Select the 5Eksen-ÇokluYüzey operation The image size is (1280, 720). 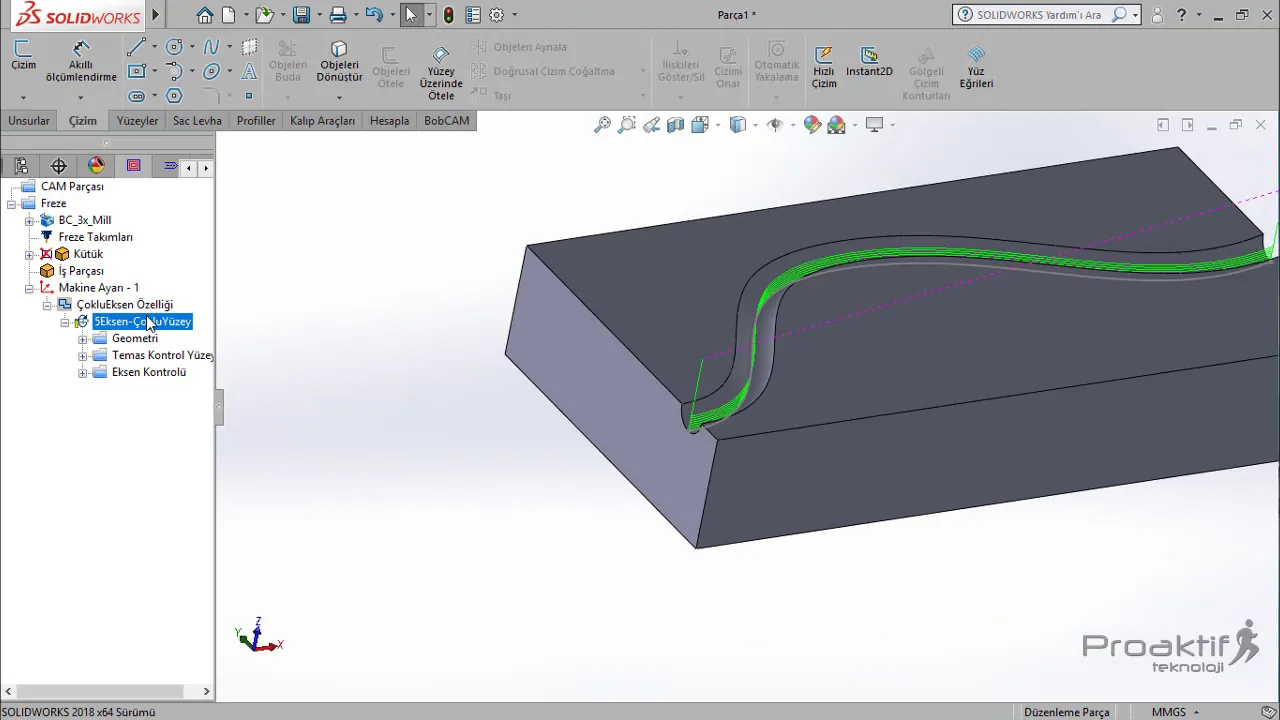(141, 322)
